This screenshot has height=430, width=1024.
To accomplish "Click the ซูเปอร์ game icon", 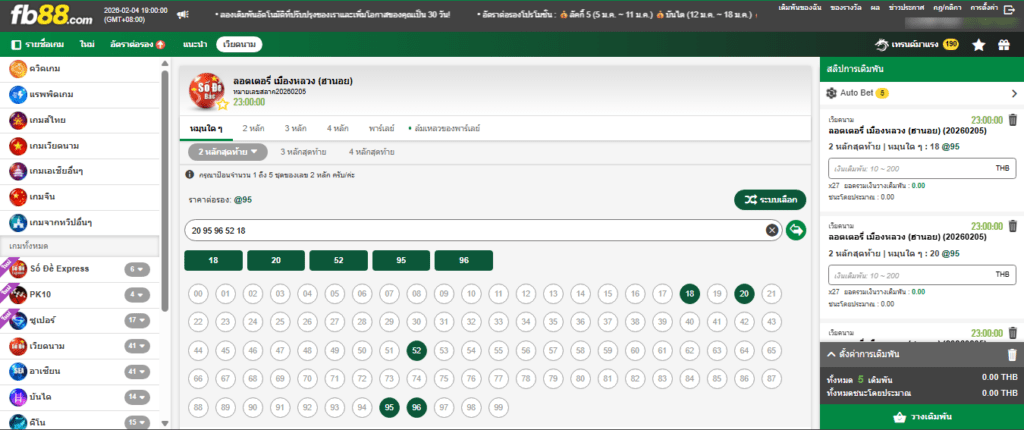I will (18, 320).
